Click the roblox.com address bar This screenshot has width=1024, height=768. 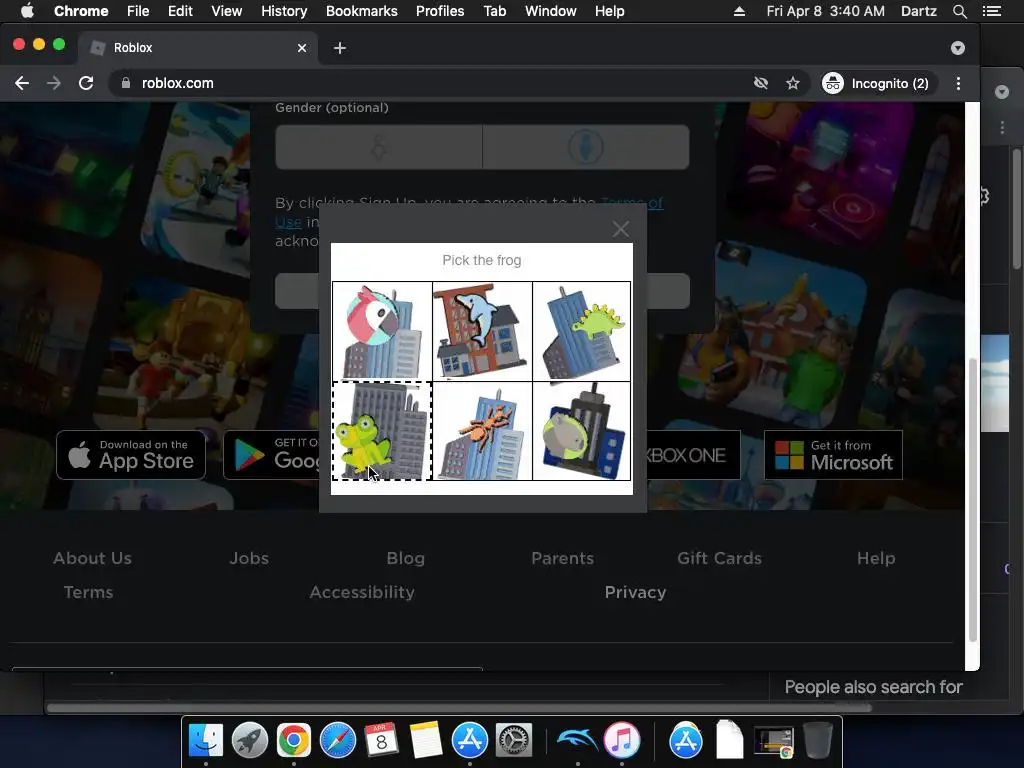(431, 83)
